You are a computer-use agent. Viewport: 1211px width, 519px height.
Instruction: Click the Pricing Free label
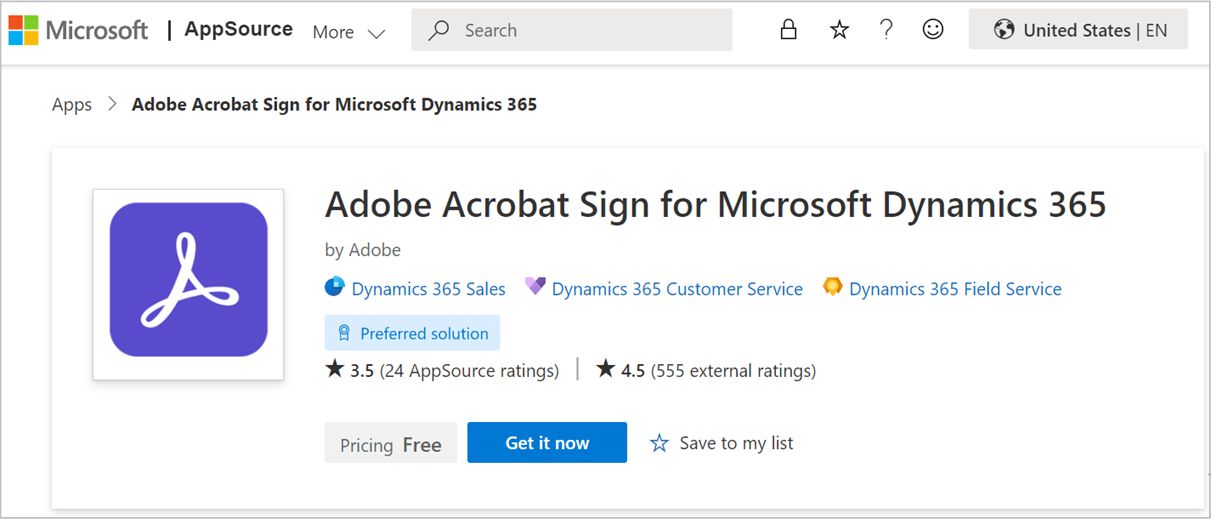pos(391,443)
